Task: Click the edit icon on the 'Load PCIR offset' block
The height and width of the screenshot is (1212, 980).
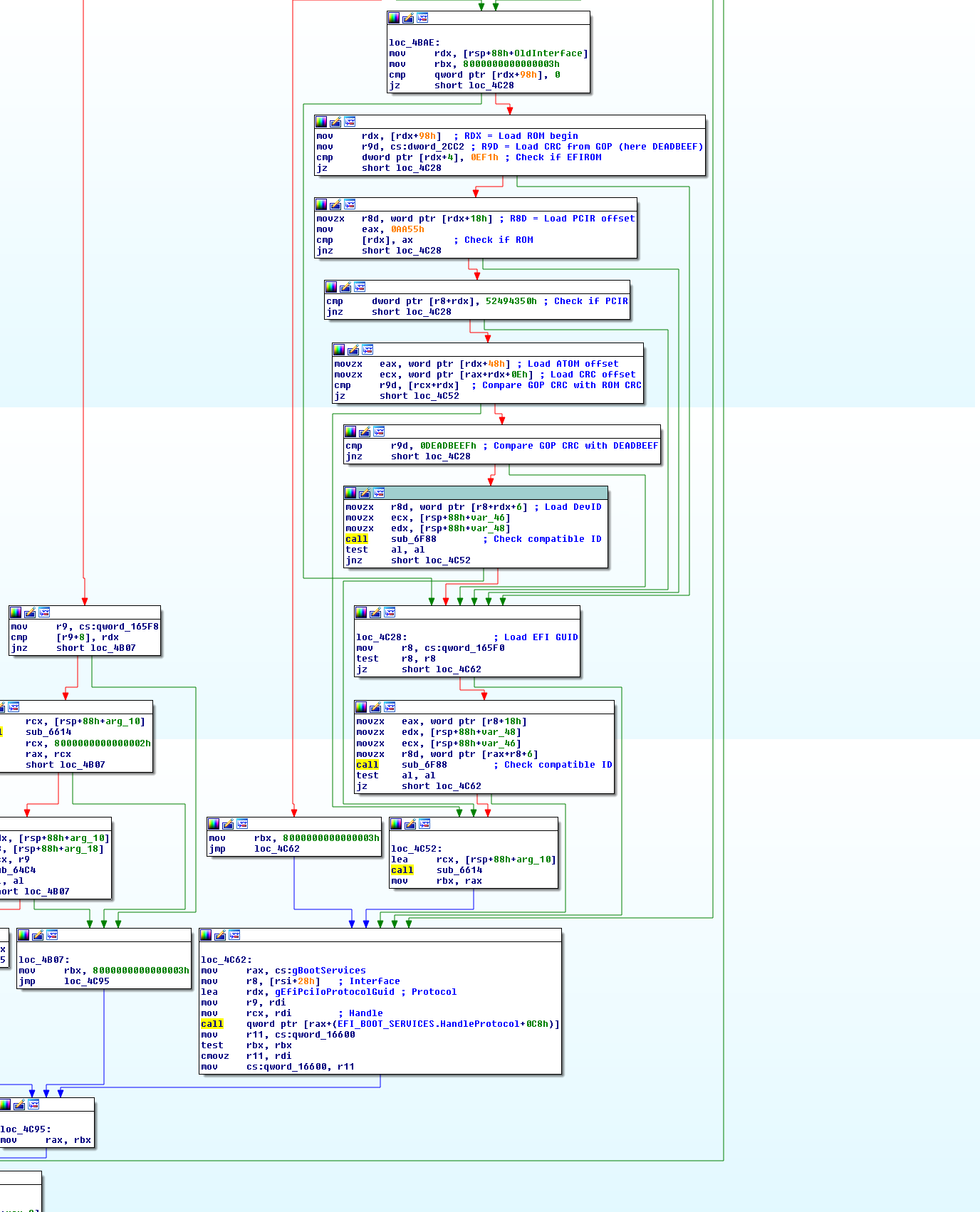Action: point(335,204)
